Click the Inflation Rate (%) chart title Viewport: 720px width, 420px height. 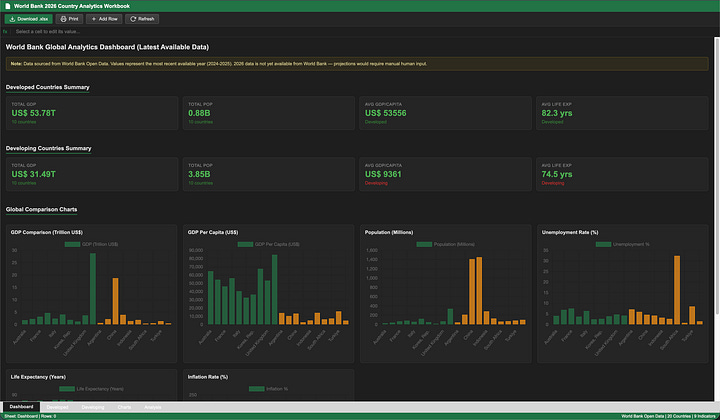(208, 377)
